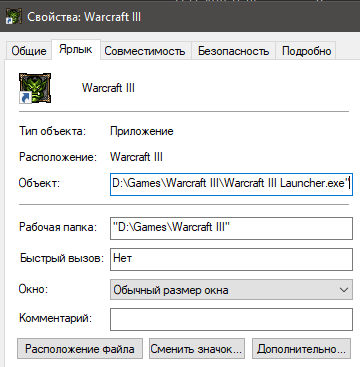
Task: Click the Расположение файла button
Action: point(80,349)
